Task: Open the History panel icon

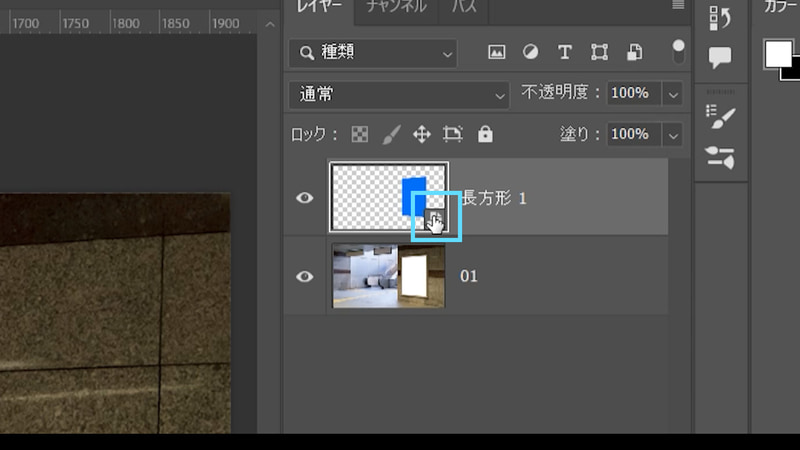Action: click(720, 18)
